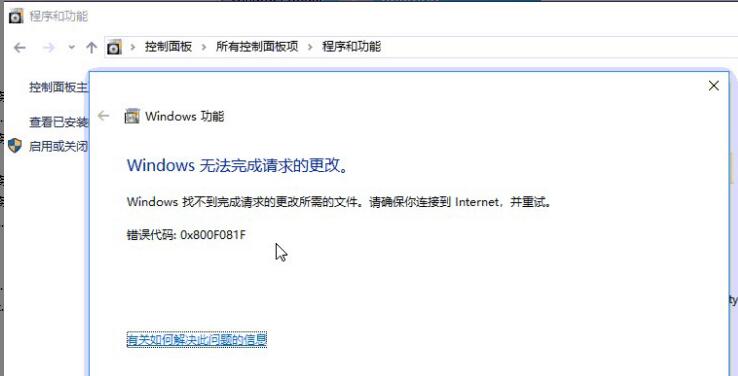
Task: Click the 启用或关闭 Windows 功能 link
Action: [x=58, y=146]
